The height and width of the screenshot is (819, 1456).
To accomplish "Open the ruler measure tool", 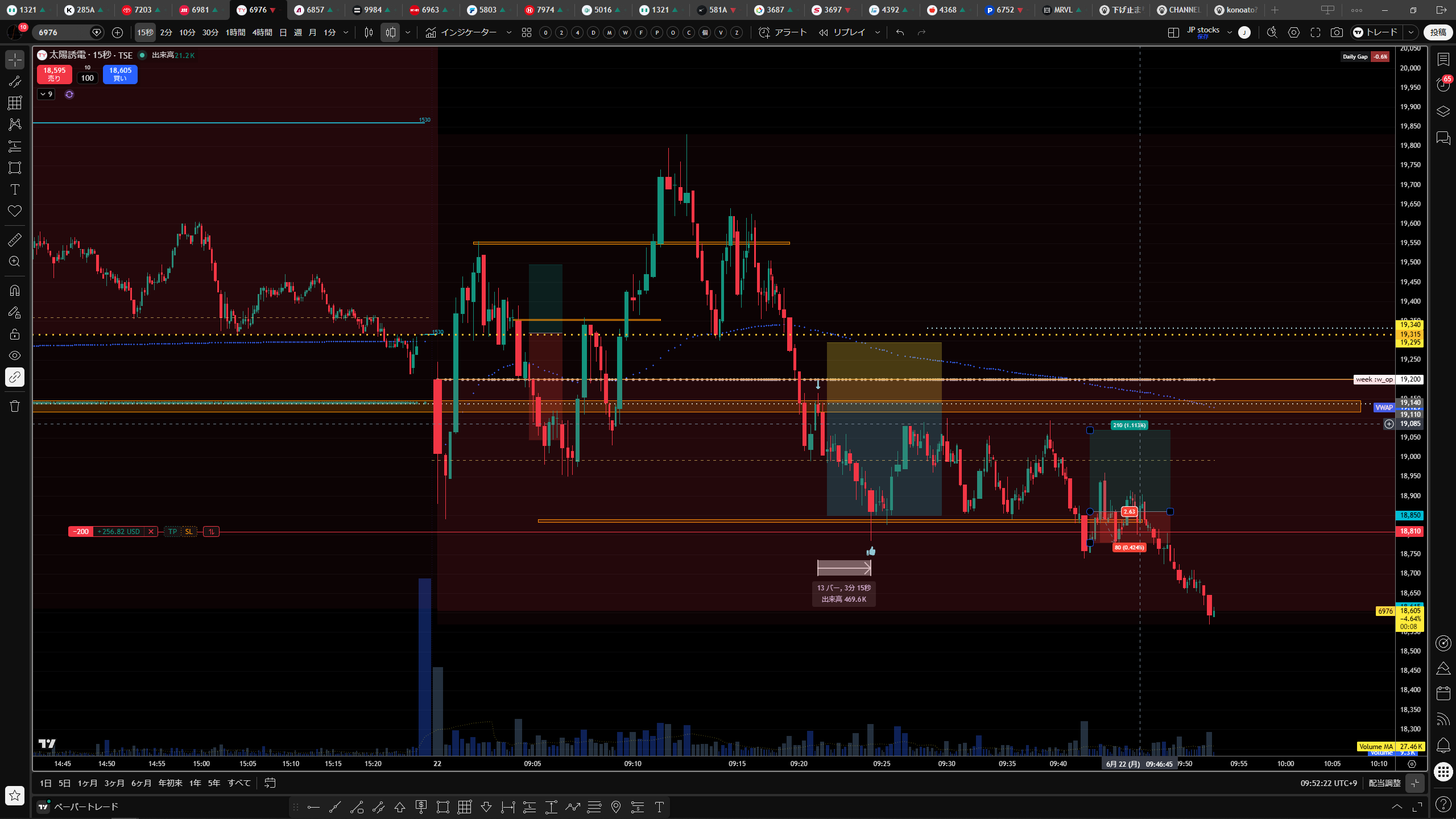I will [x=15, y=239].
